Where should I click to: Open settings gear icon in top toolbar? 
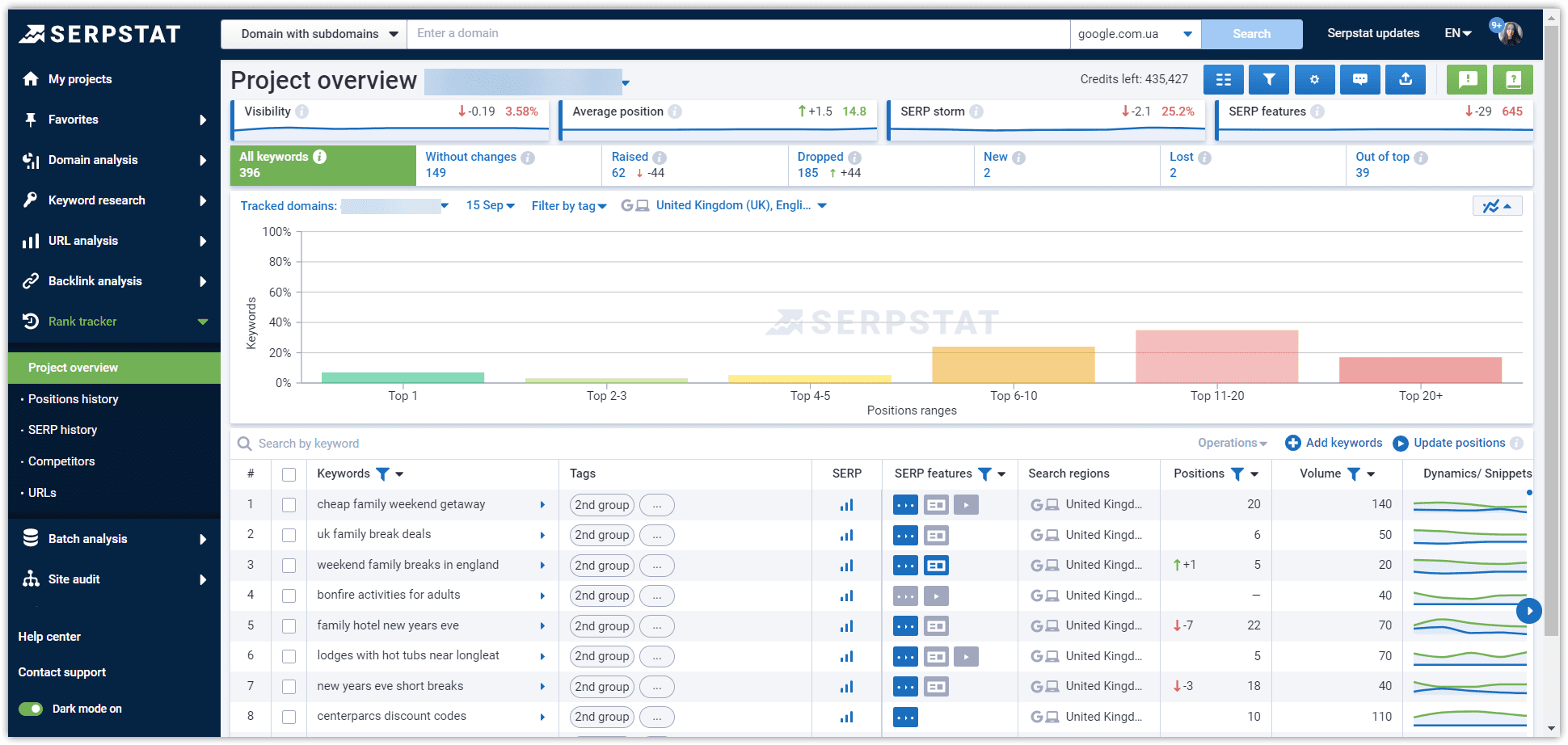click(1314, 79)
